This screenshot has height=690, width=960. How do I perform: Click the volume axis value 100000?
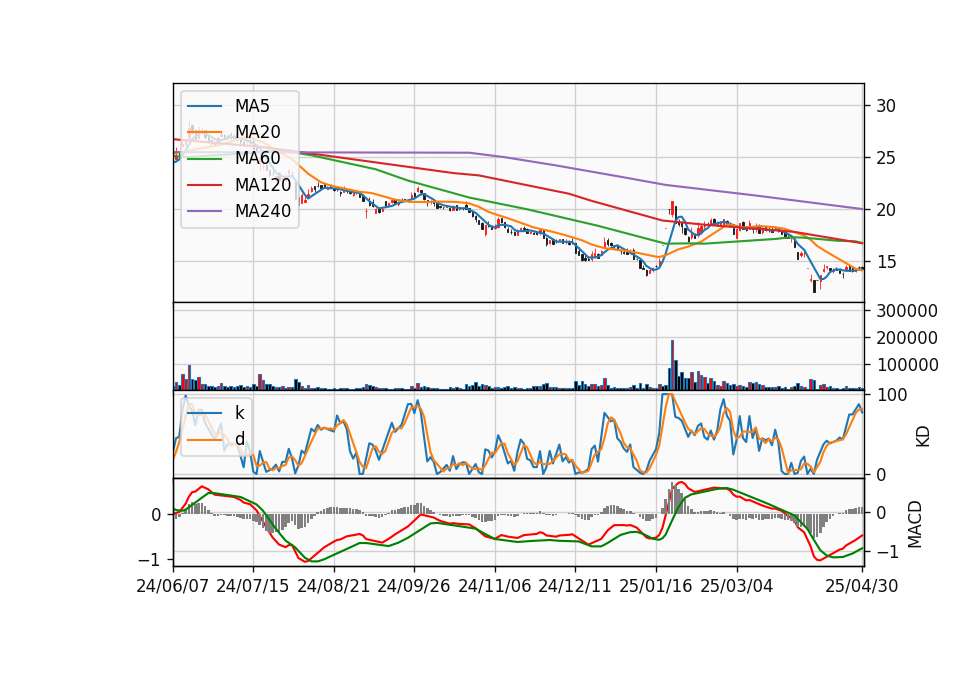click(x=907, y=365)
